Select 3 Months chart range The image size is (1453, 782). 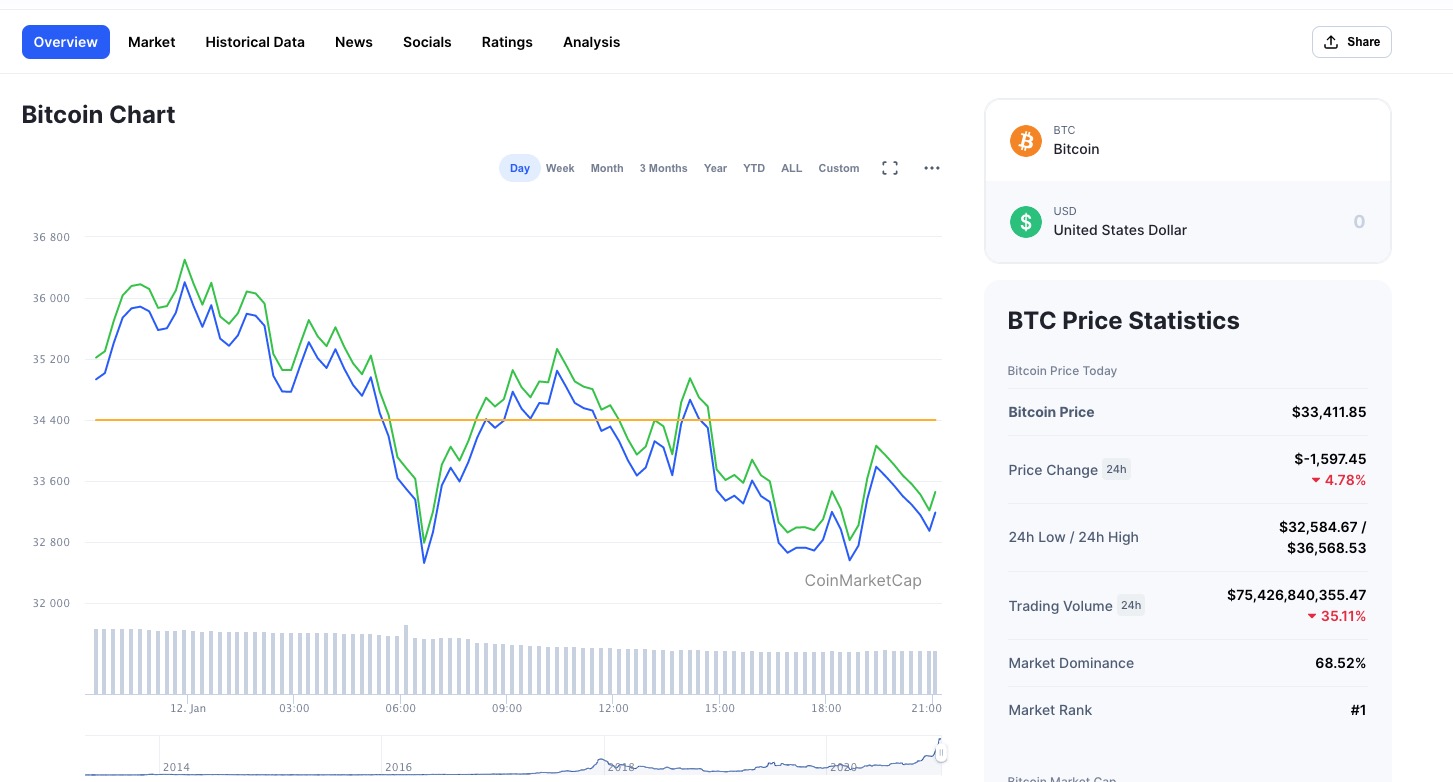pyautogui.click(x=664, y=168)
